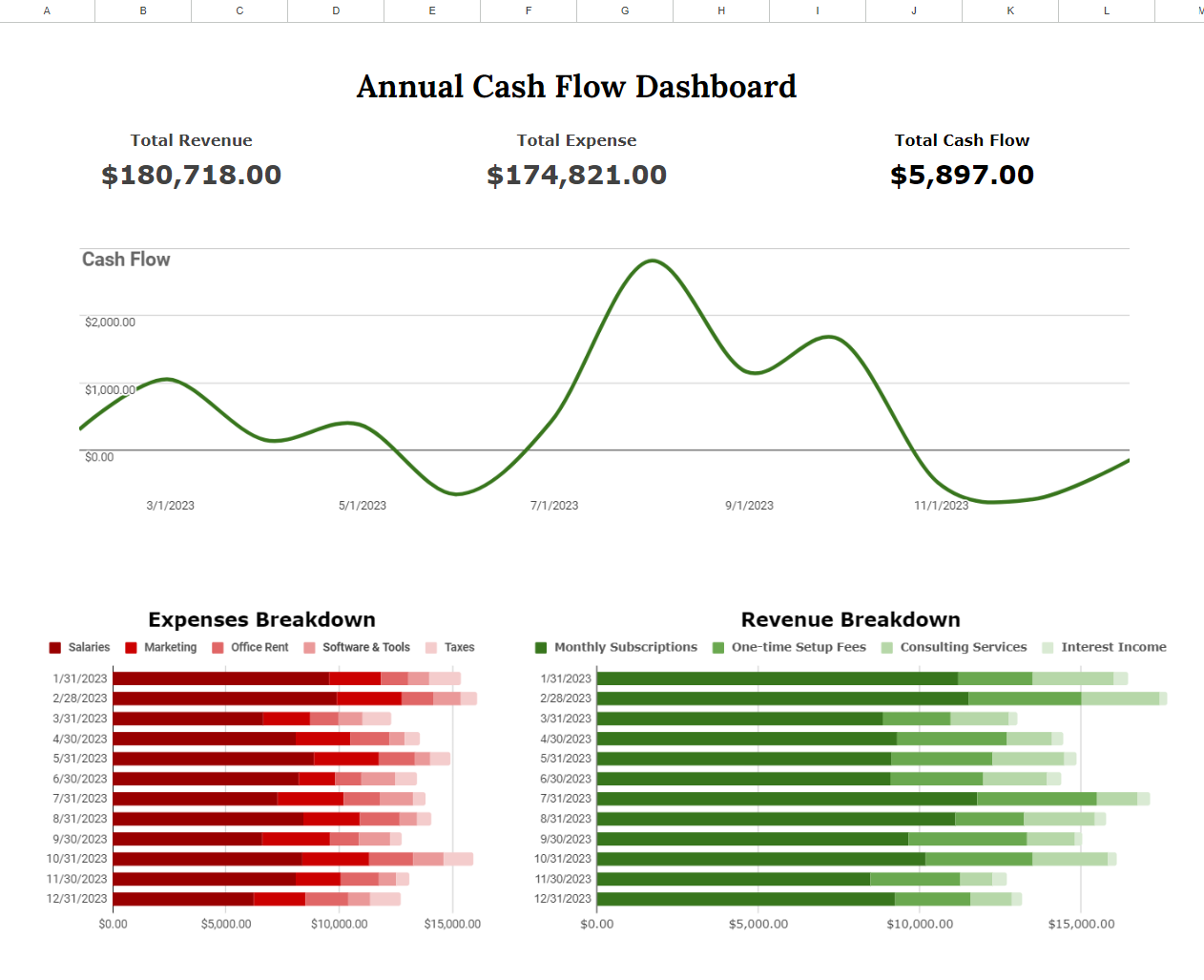
Task: Select column E header
Action: coord(432,10)
